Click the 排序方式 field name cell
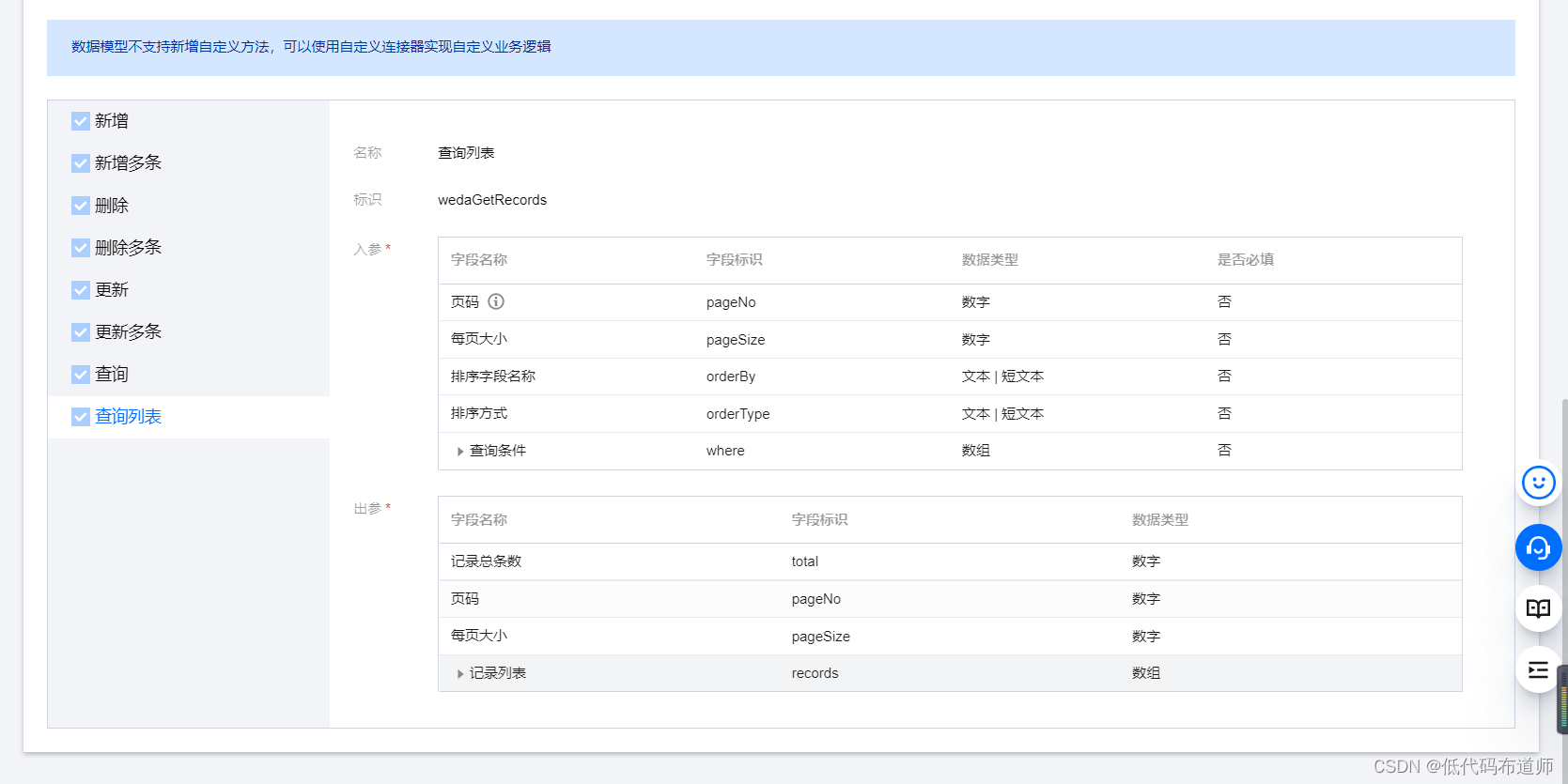1568x784 pixels. [x=479, y=413]
